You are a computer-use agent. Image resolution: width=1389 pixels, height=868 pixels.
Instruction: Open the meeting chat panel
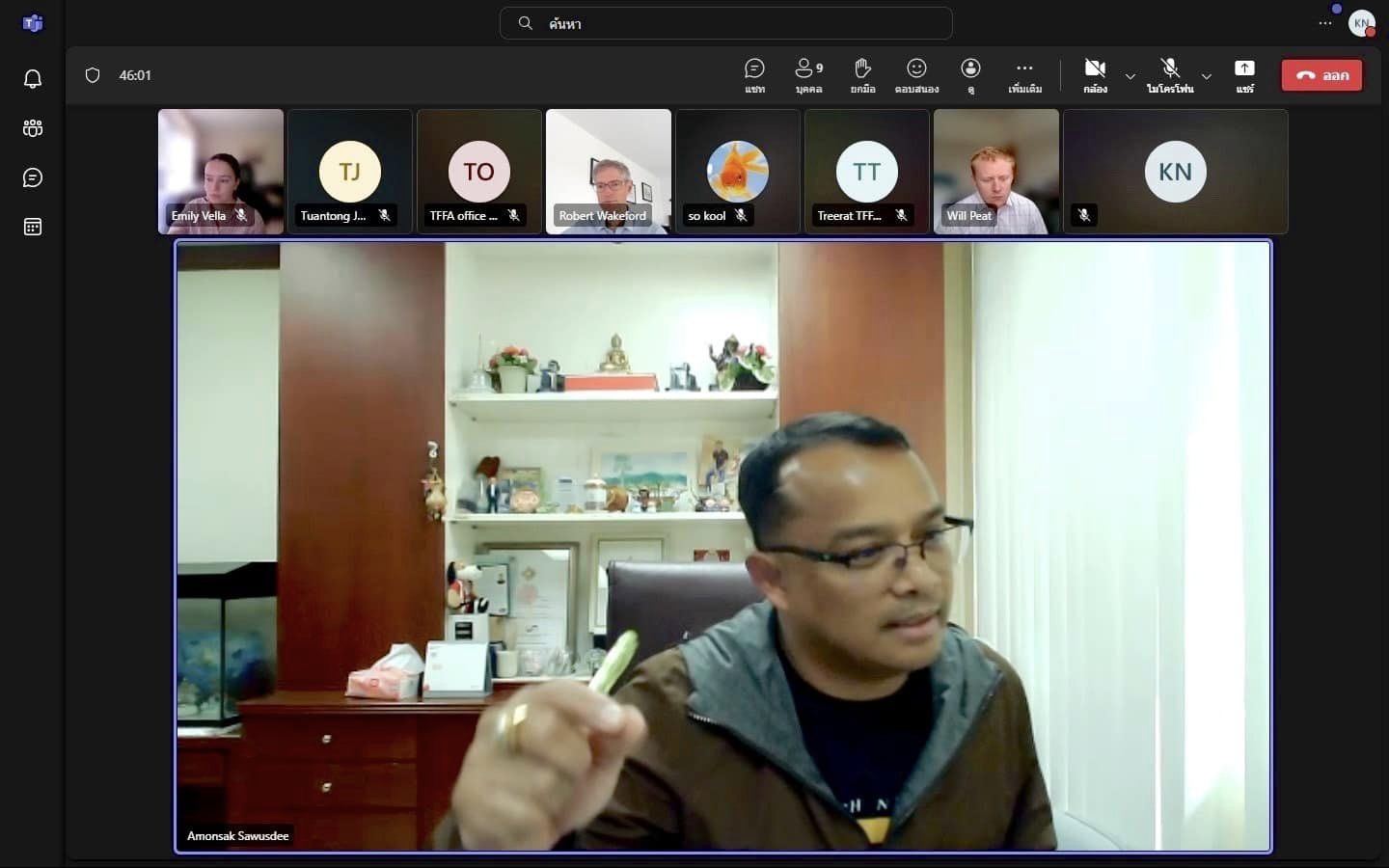[x=754, y=74]
